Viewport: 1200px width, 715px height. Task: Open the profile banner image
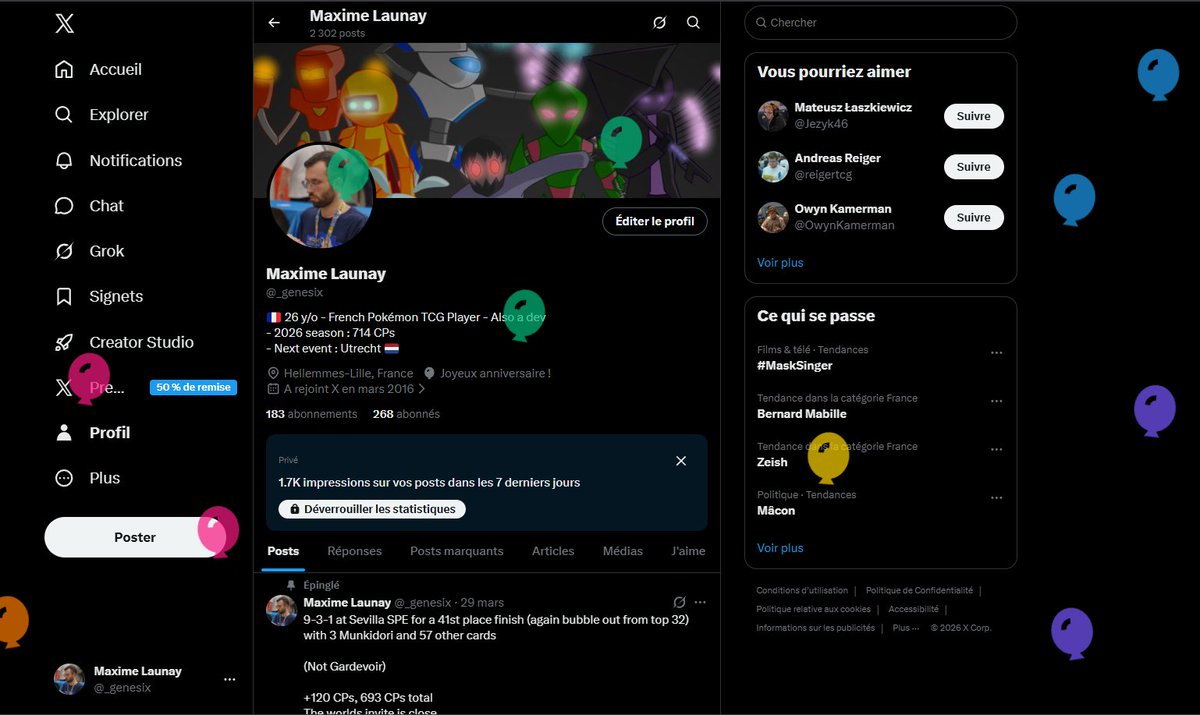tap(487, 119)
